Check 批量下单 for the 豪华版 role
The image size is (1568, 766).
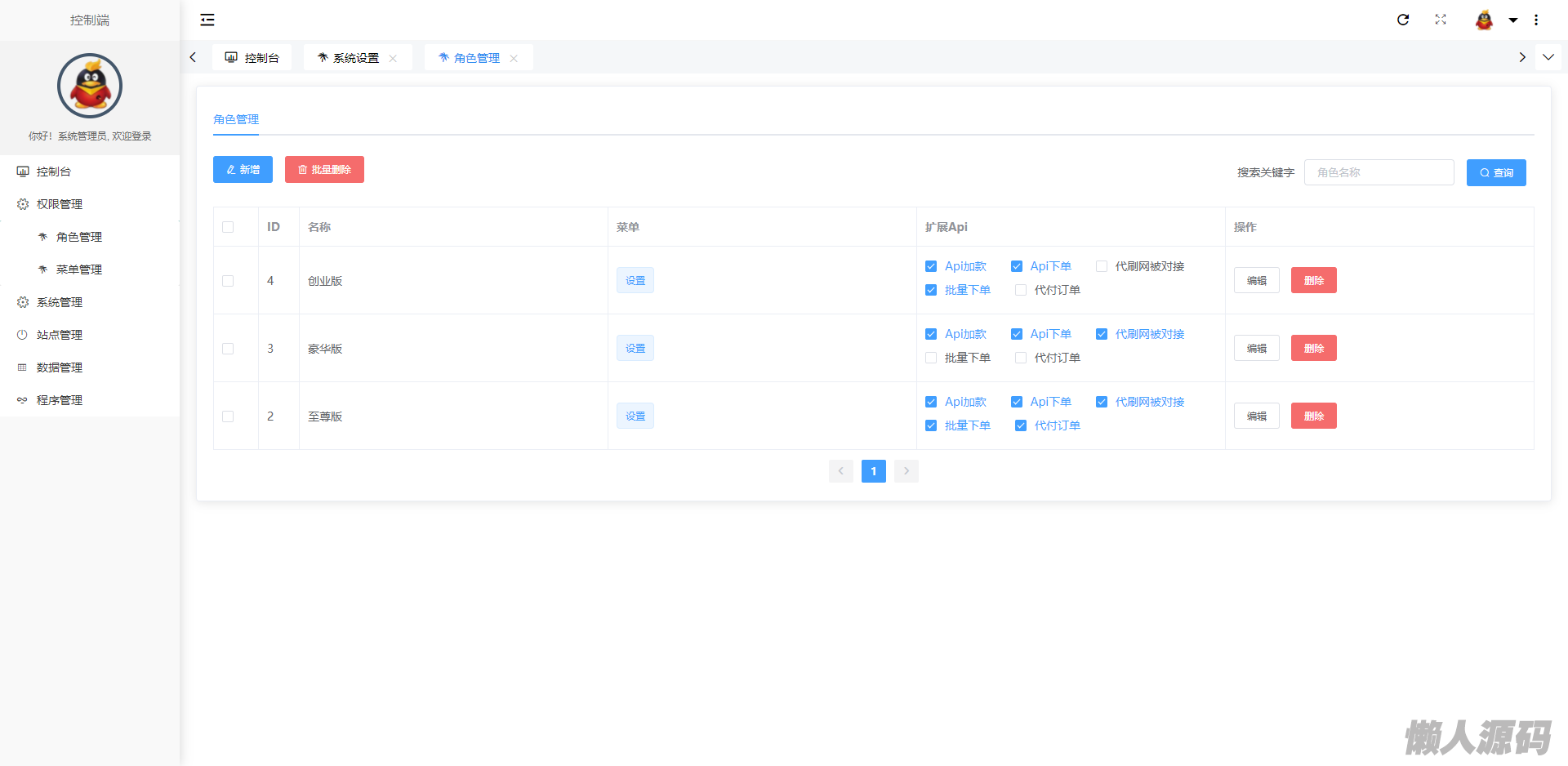(931, 358)
